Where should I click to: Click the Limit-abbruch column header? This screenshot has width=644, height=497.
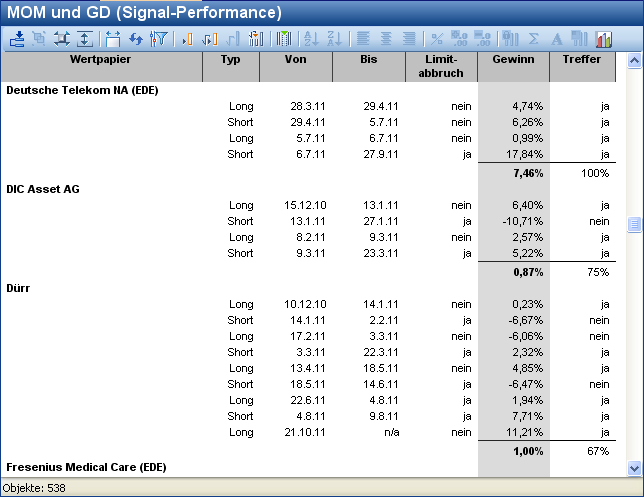click(439, 66)
